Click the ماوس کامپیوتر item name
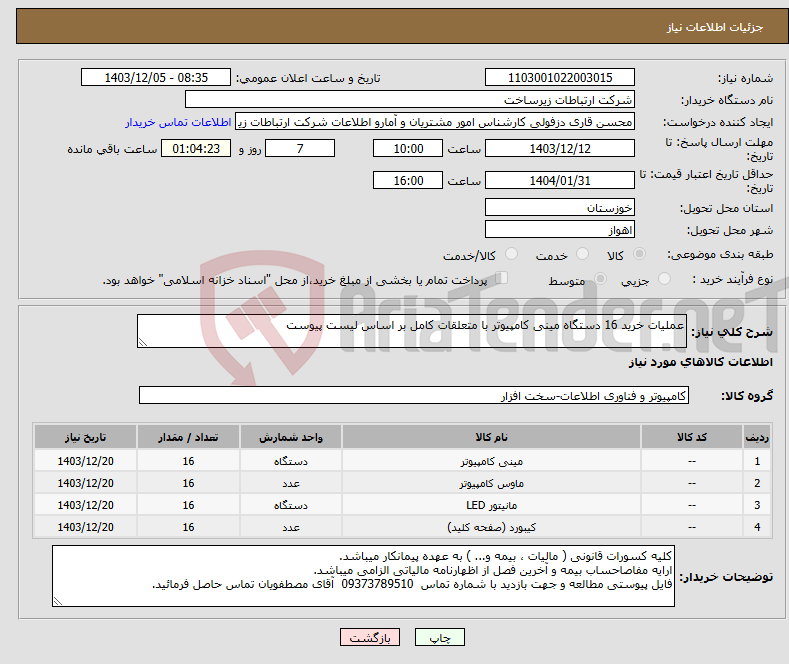 (491, 483)
